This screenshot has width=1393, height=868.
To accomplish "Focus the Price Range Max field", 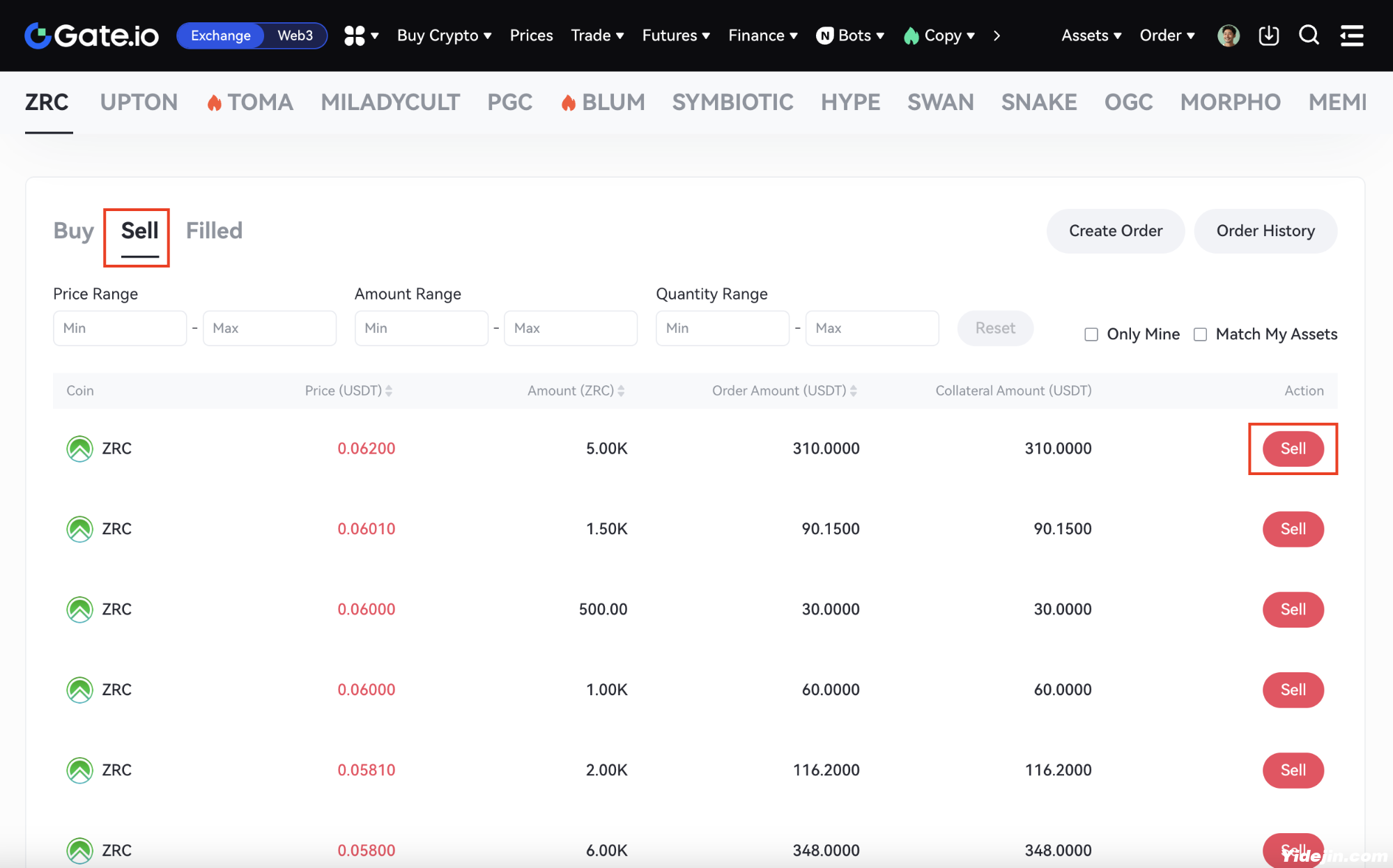I will tap(269, 328).
